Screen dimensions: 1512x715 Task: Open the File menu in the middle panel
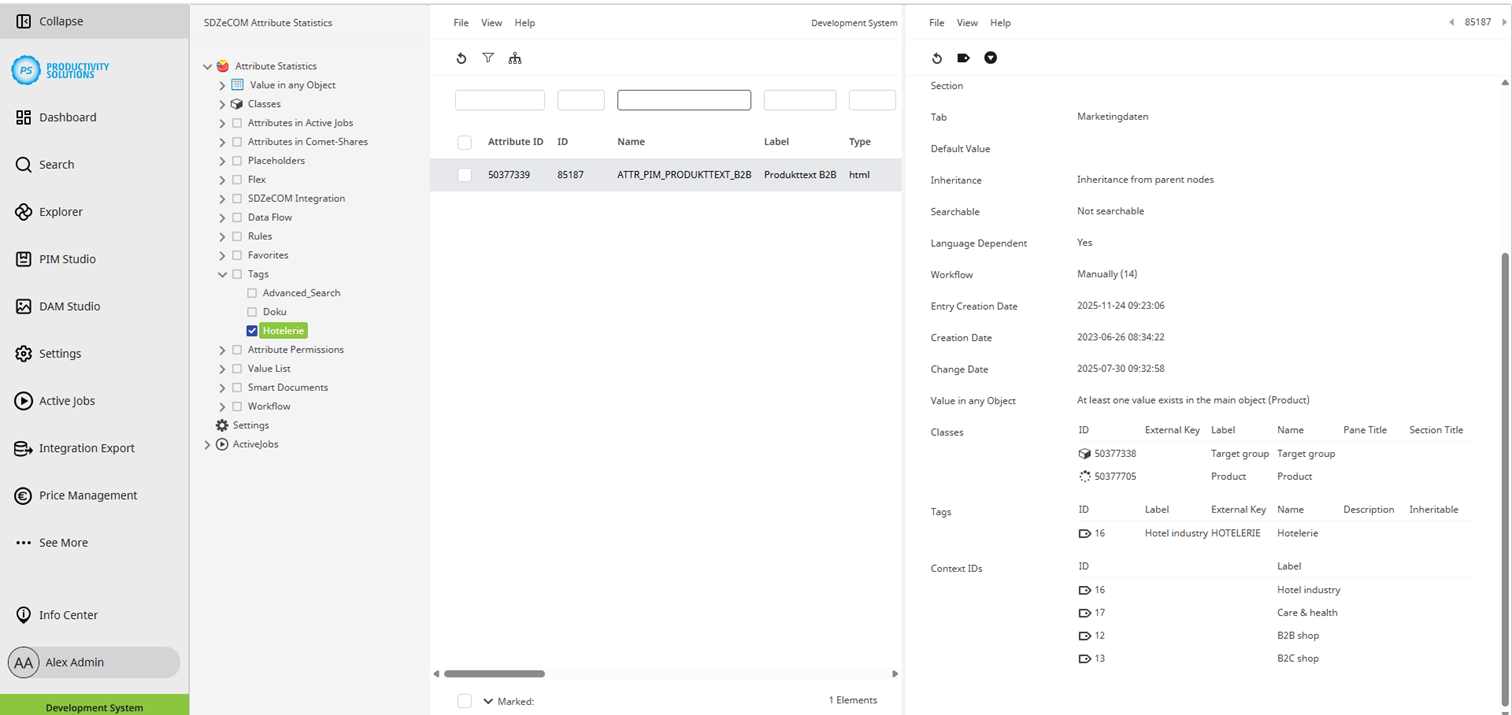click(460, 22)
